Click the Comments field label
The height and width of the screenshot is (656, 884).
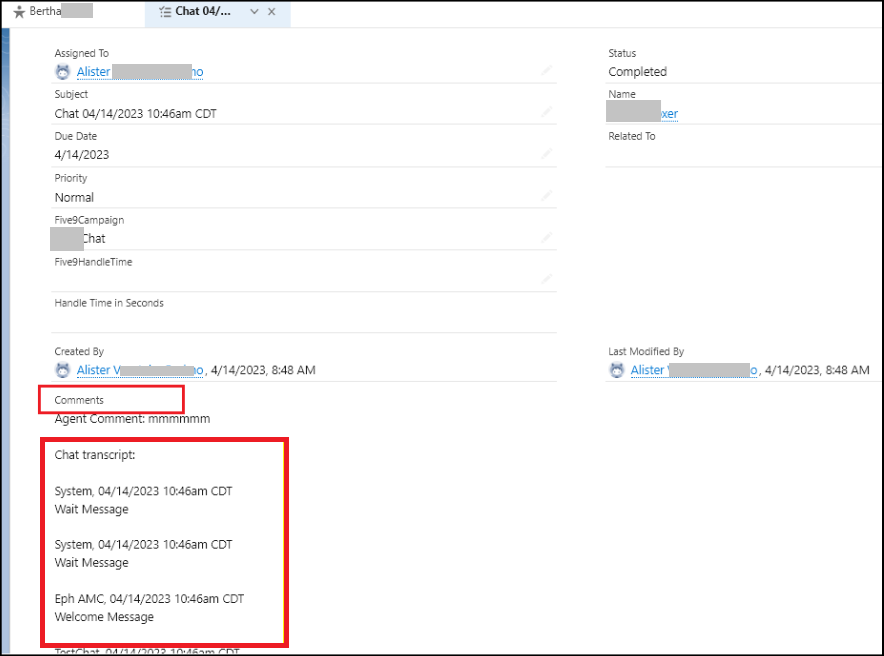point(79,400)
